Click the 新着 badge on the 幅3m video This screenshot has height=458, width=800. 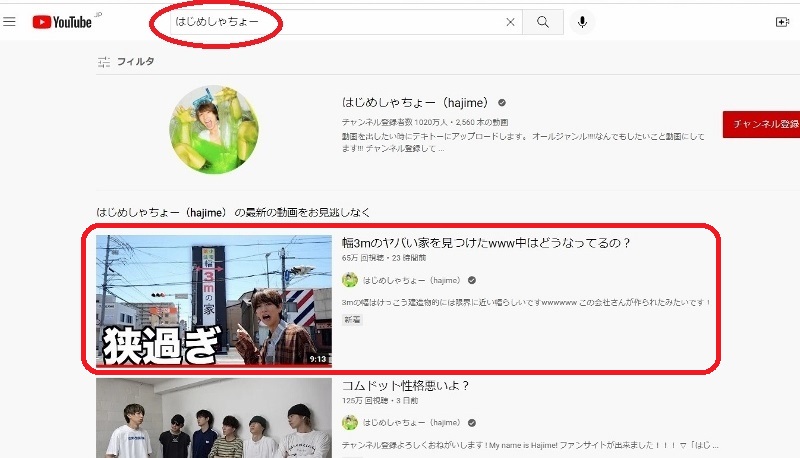pyautogui.click(x=352, y=320)
